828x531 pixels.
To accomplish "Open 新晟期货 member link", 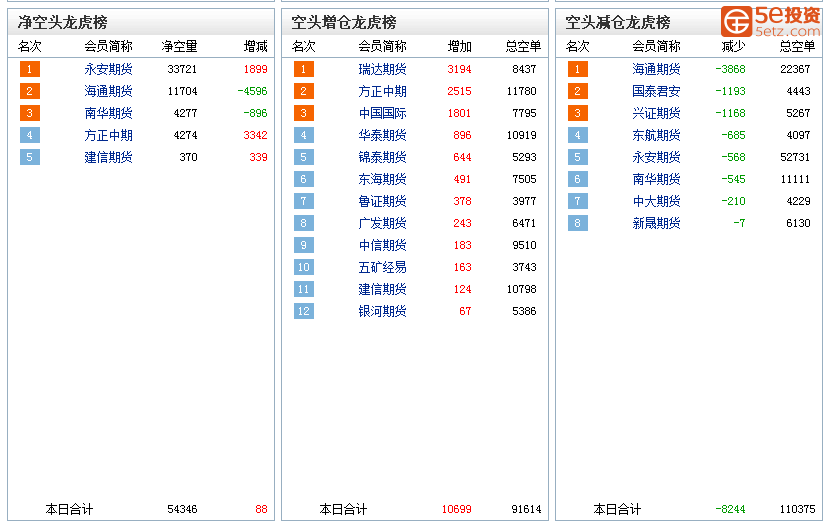I will [656, 223].
